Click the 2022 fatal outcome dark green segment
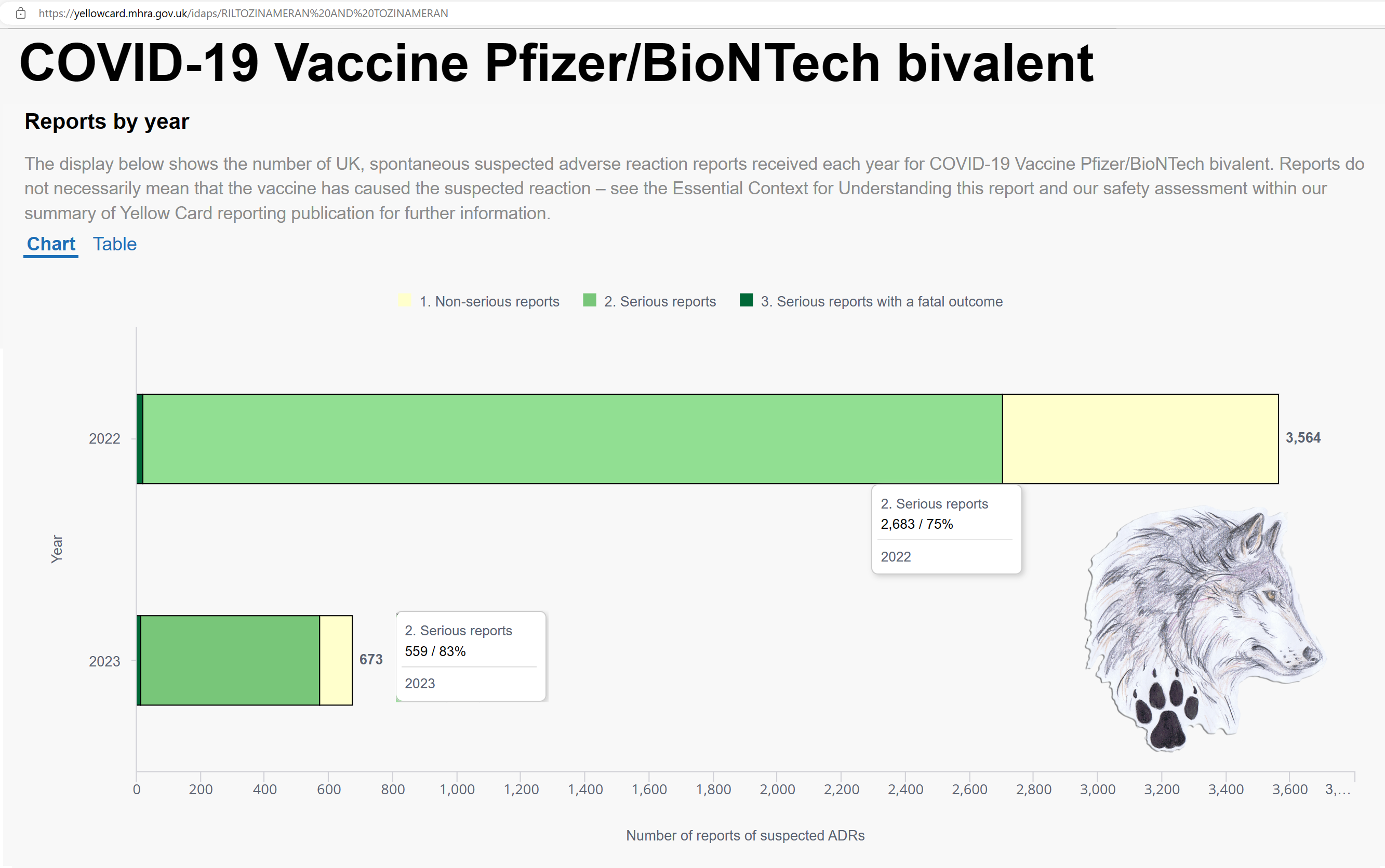 (x=140, y=439)
